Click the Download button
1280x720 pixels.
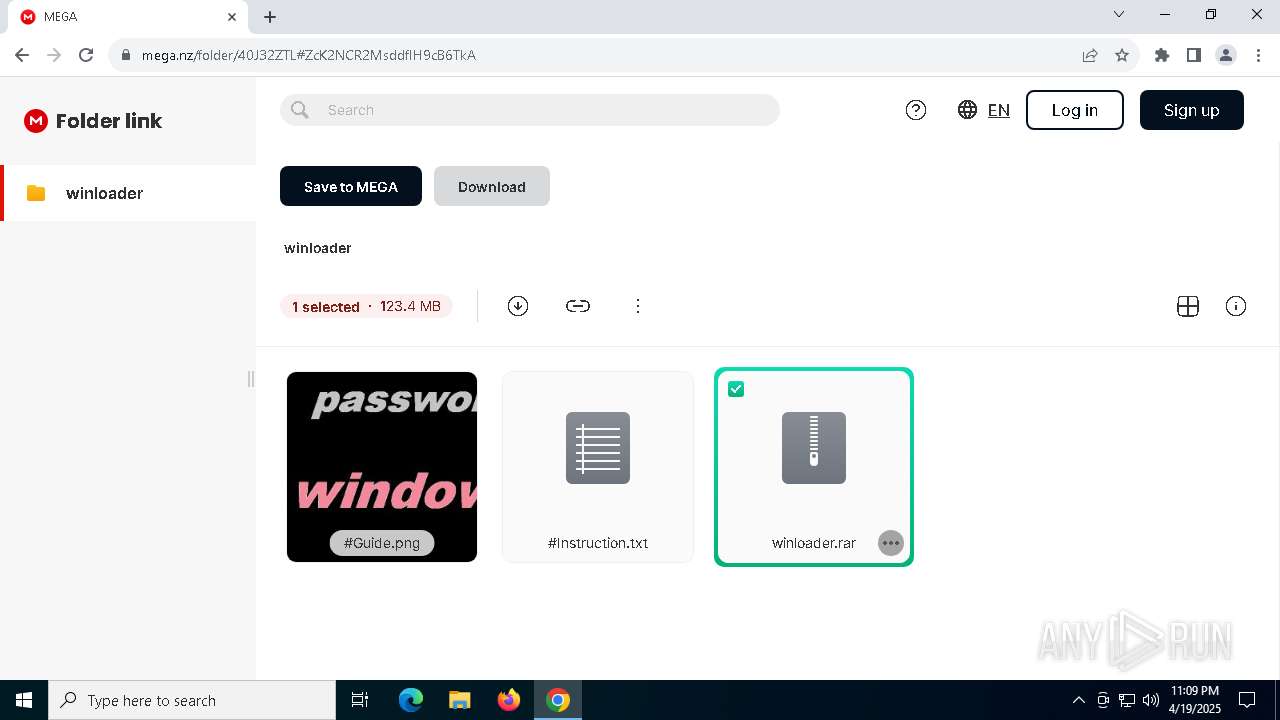(x=492, y=186)
